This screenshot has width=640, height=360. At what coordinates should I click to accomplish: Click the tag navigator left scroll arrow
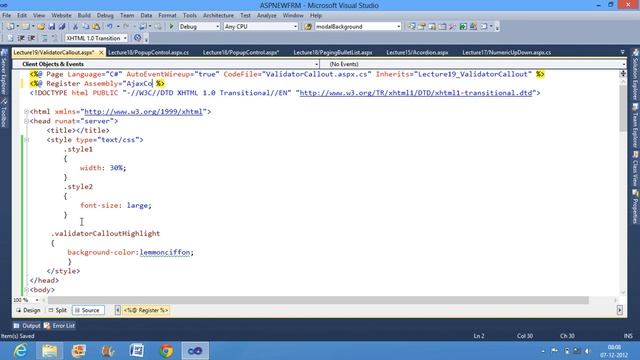click(x=117, y=310)
